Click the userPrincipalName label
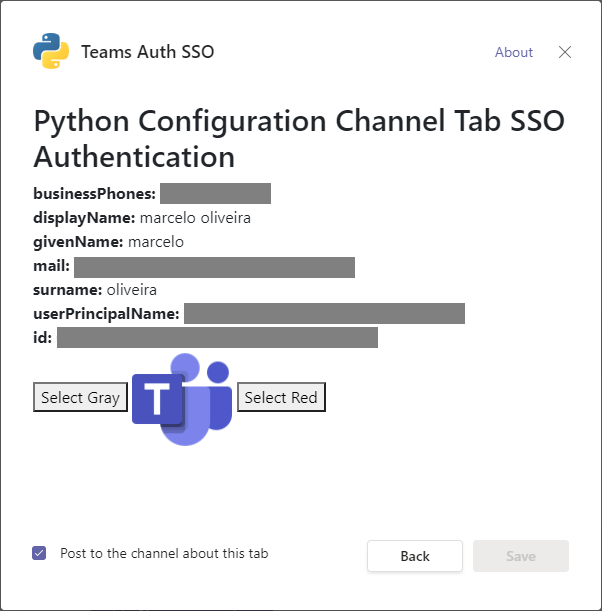 106,314
